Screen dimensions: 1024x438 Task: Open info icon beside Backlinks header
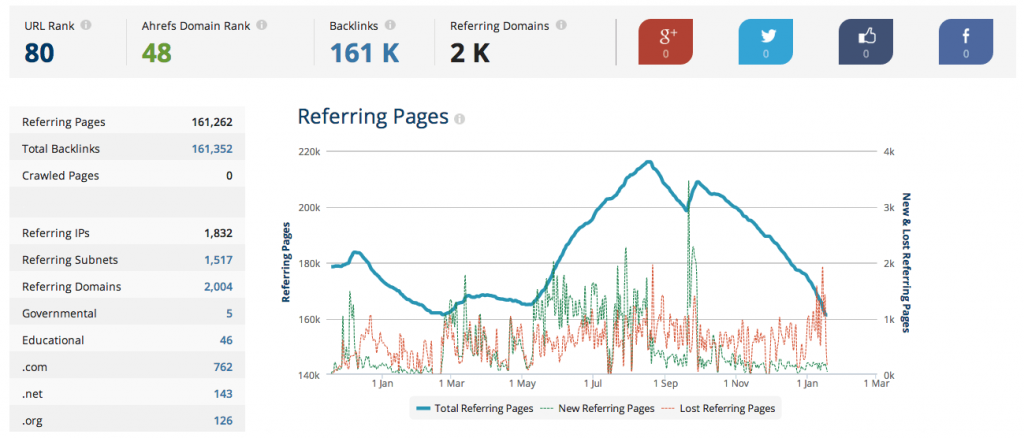coord(390,26)
